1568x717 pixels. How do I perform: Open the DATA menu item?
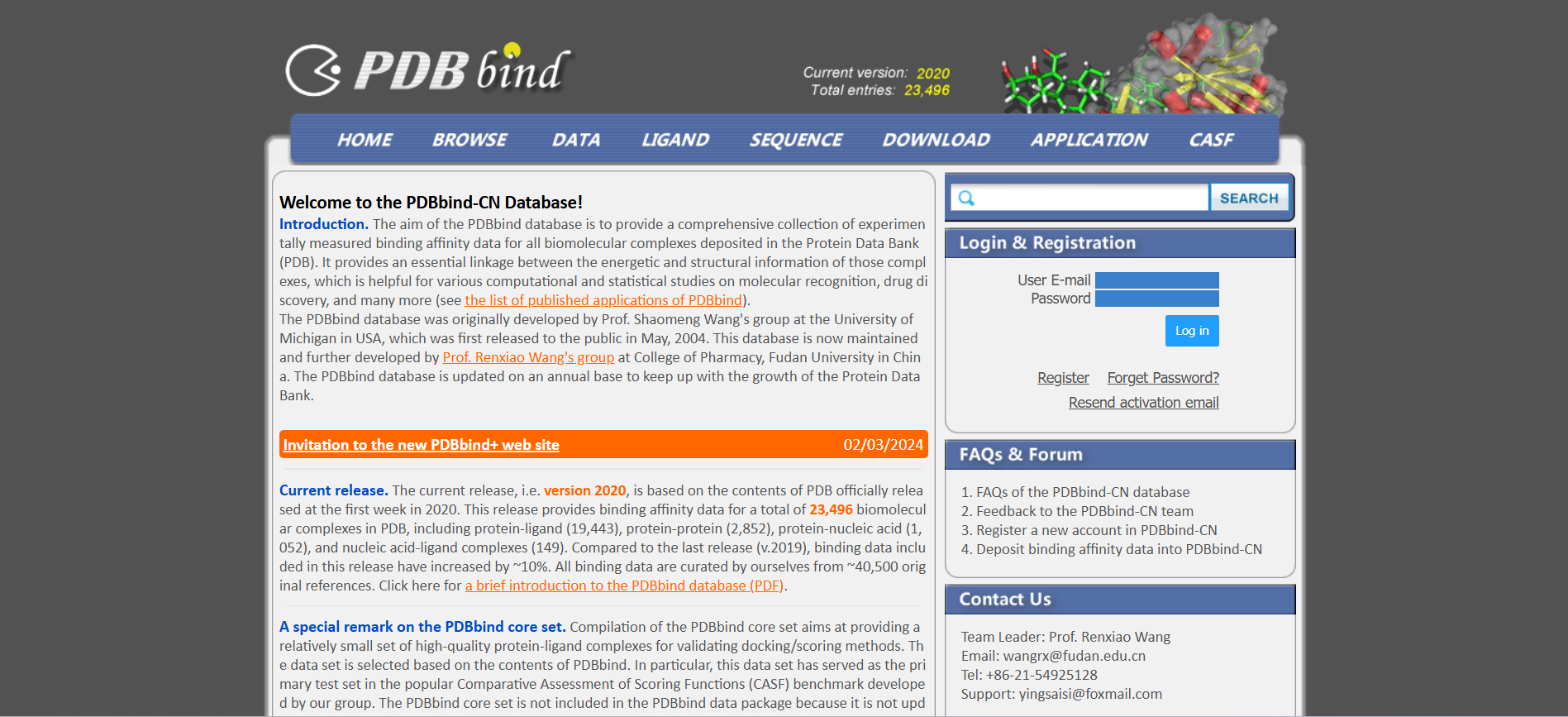(x=576, y=140)
